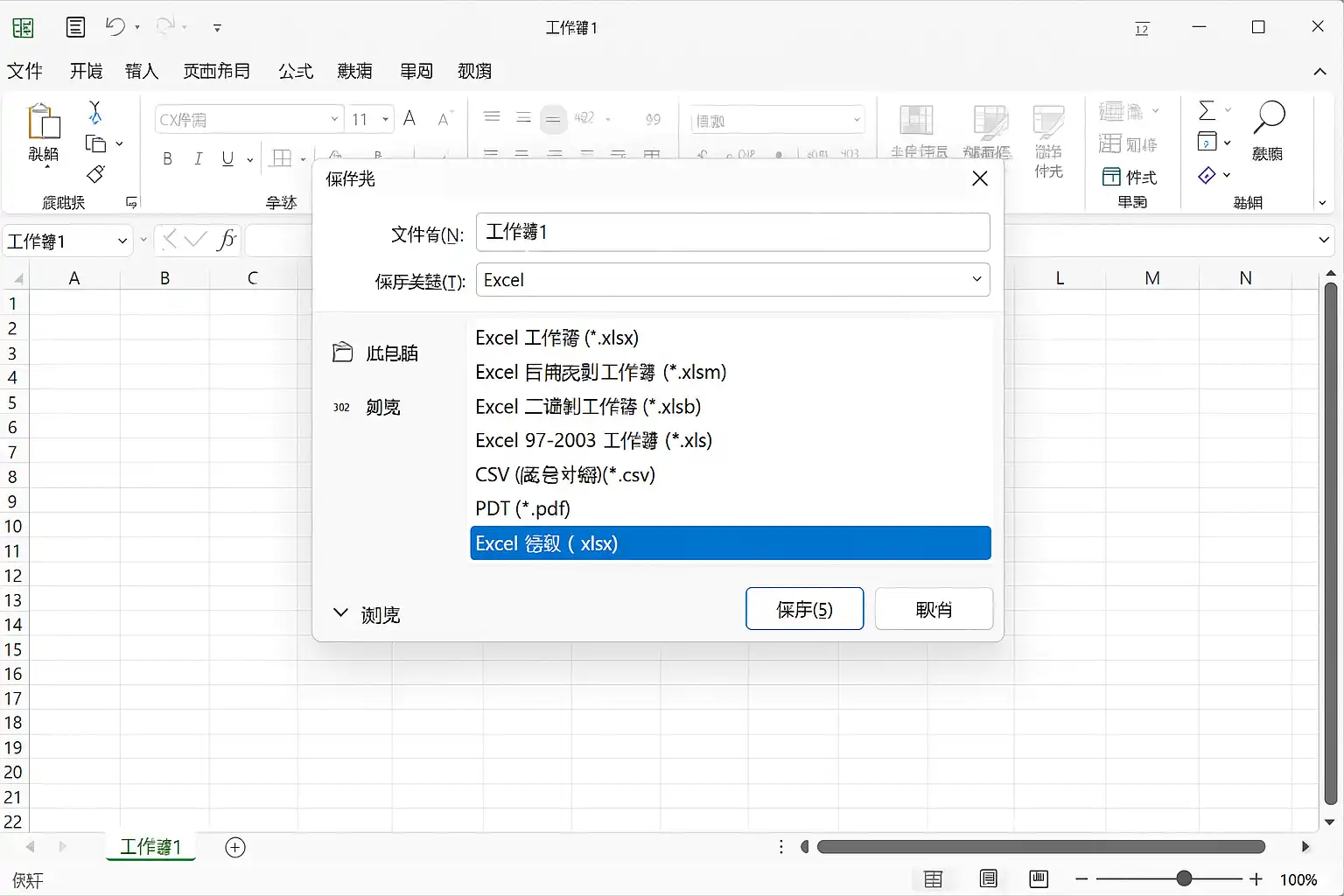Click the Cut scissors icon

point(95,112)
